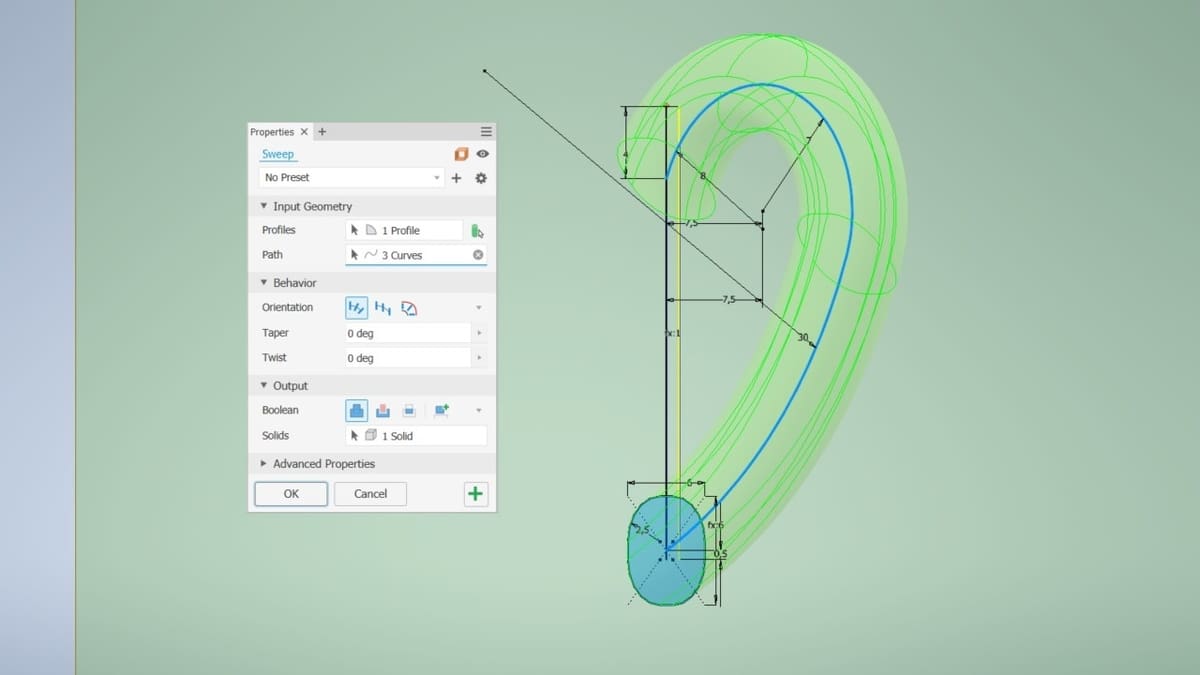This screenshot has height=675, width=1200.
Task: Select the Fixed orientation icon
Action: pos(382,307)
